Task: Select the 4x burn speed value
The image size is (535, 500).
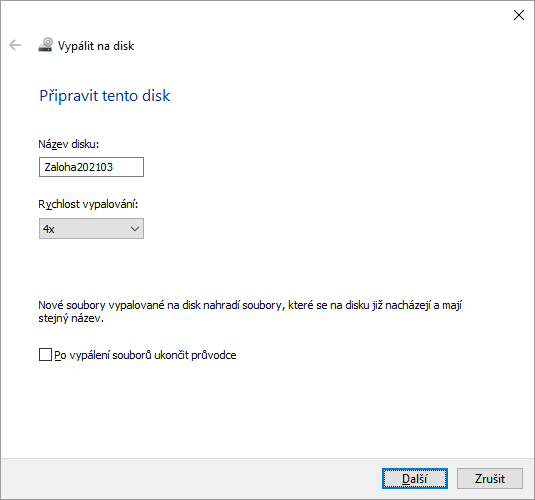Action: (49, 229)
